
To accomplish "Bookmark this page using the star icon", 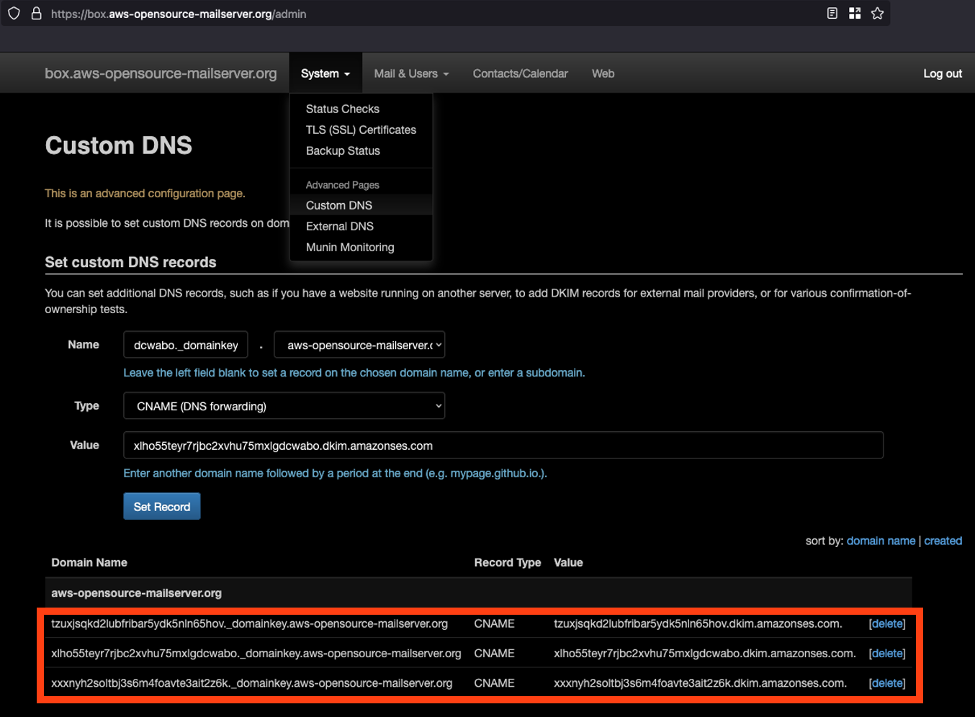I will 877,13.
